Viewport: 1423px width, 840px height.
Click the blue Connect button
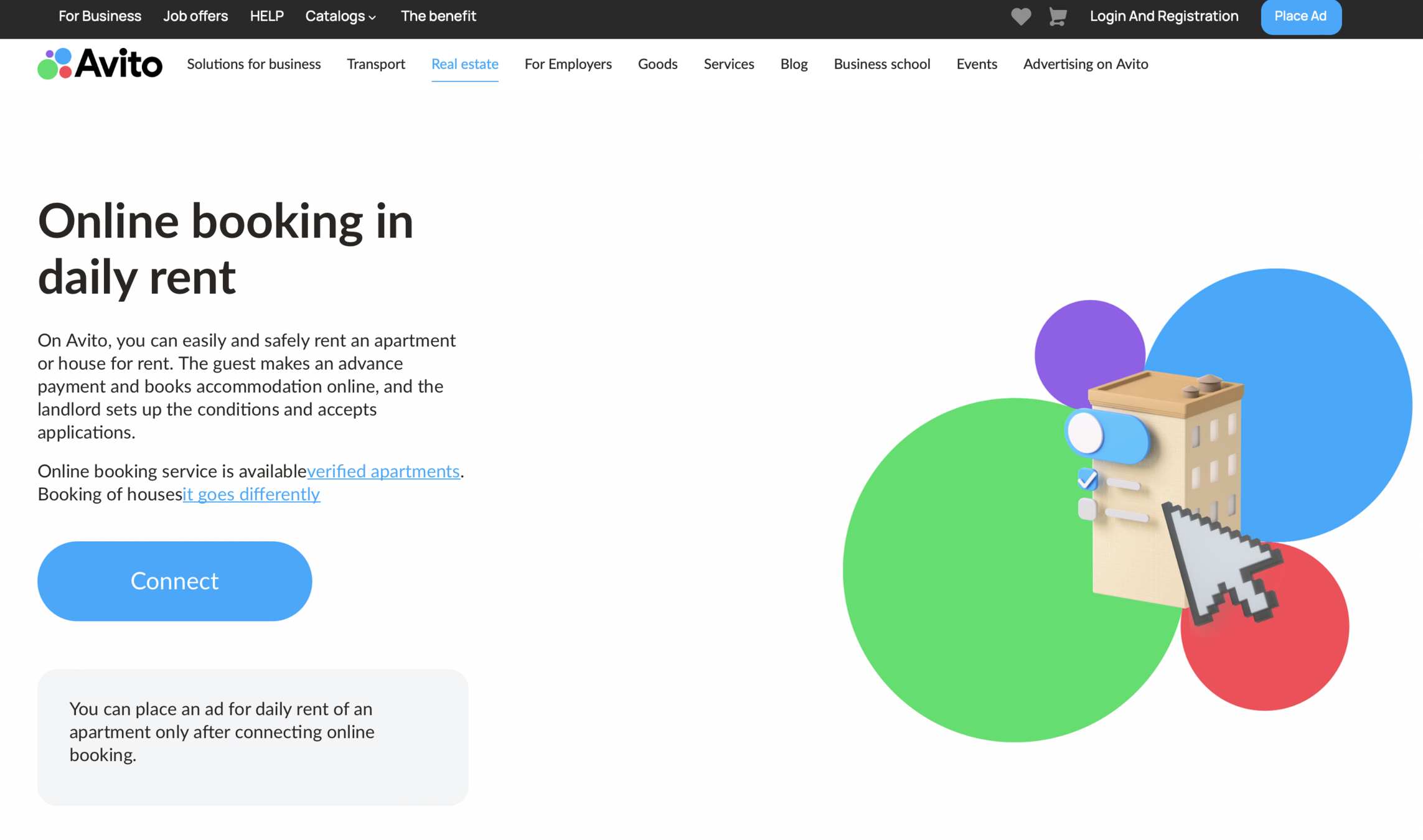pos(174,581)
